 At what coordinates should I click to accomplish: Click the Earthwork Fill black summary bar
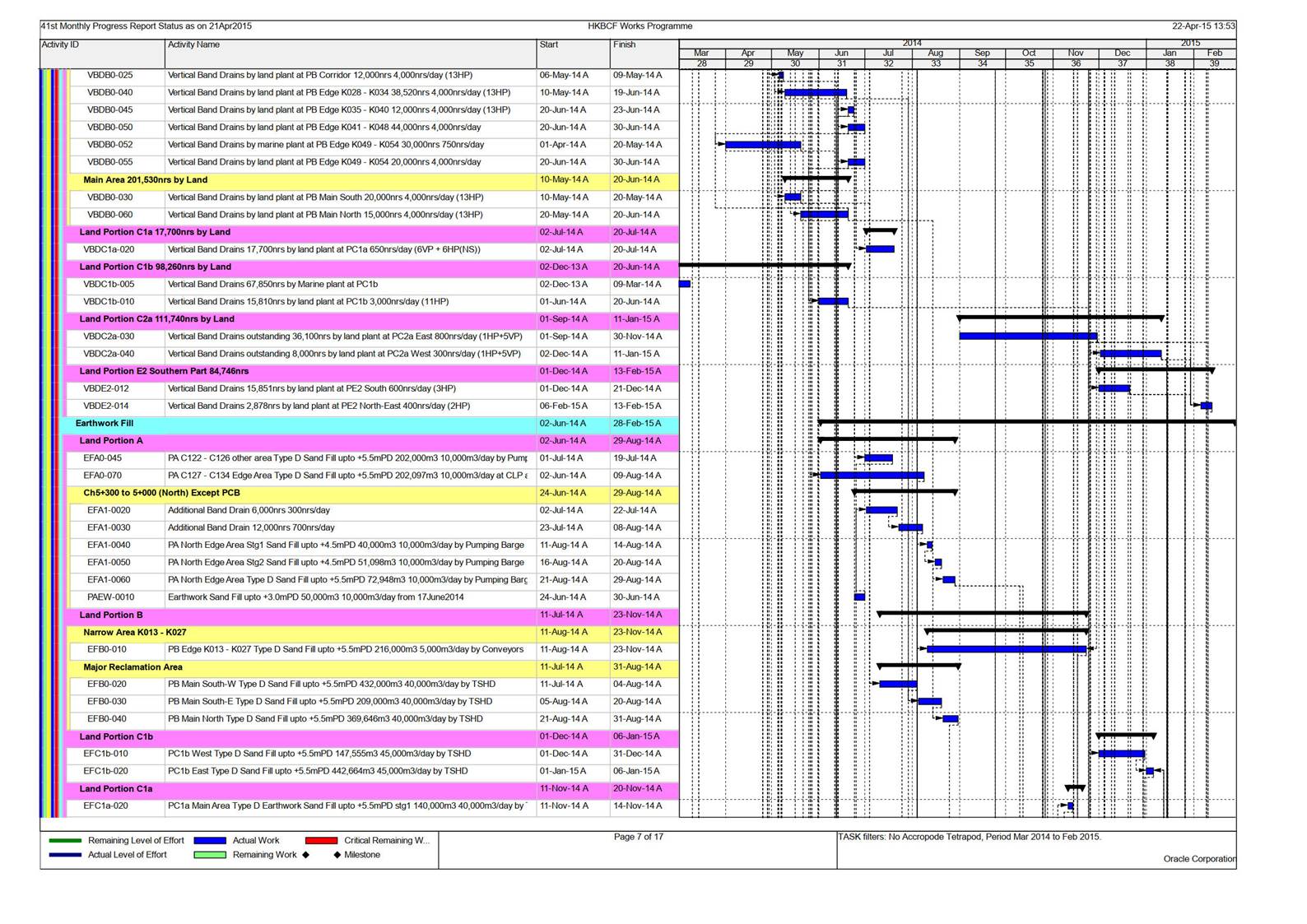[x=1027, y=422]
